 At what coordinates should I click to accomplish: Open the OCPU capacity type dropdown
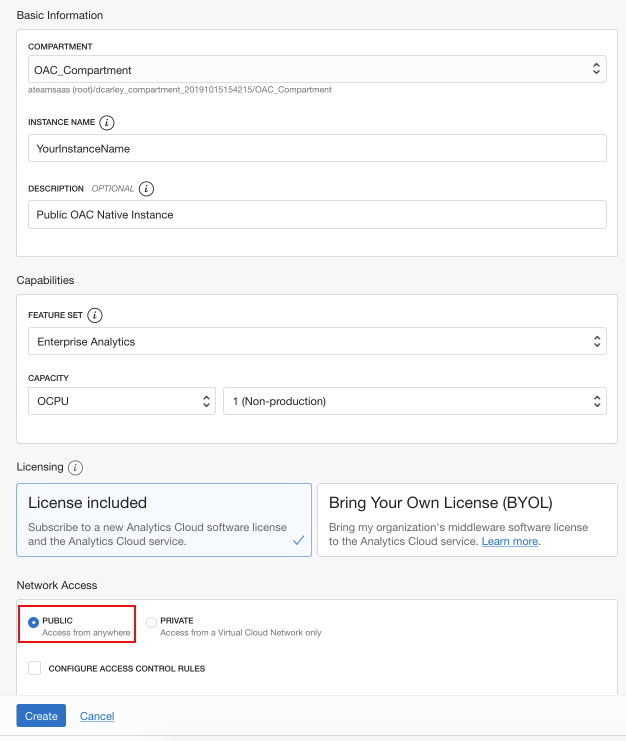tap(121, 401)
